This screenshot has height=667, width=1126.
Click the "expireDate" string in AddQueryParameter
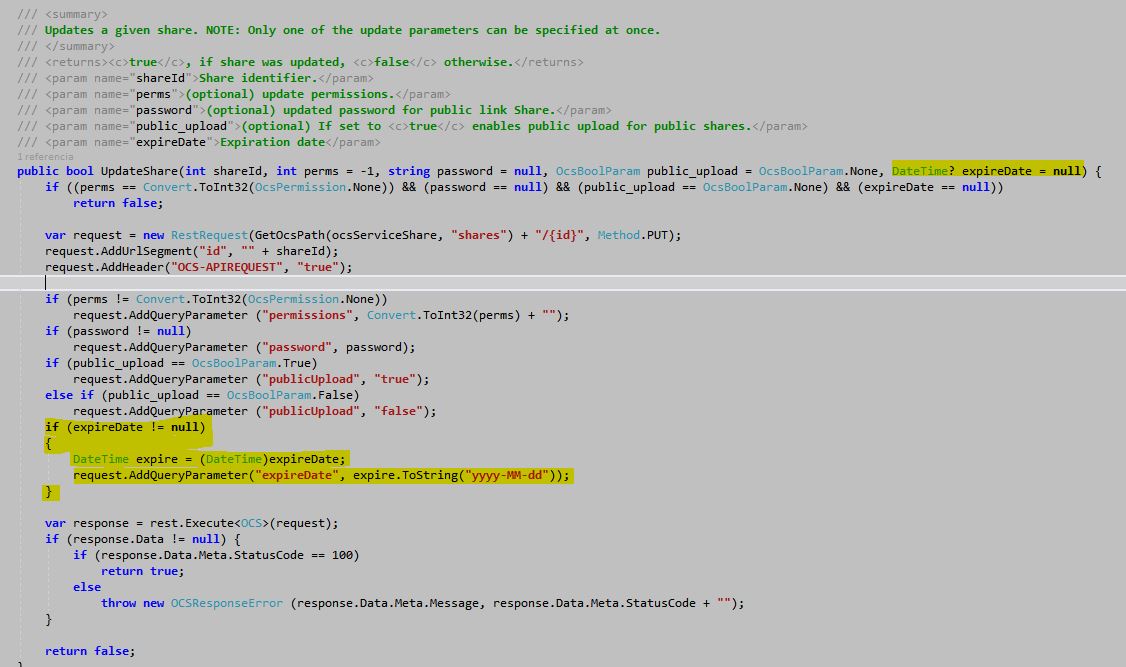[x=297, y=475]
